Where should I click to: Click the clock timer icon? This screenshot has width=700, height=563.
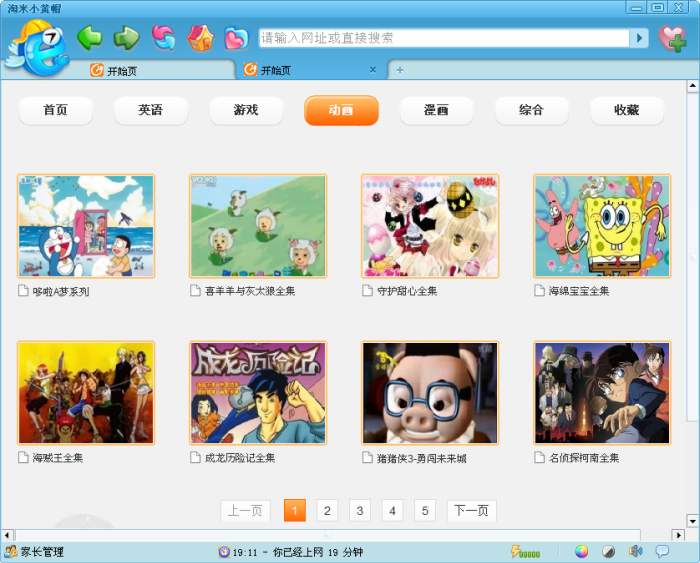pyautogui.click(x=224, y=552)
